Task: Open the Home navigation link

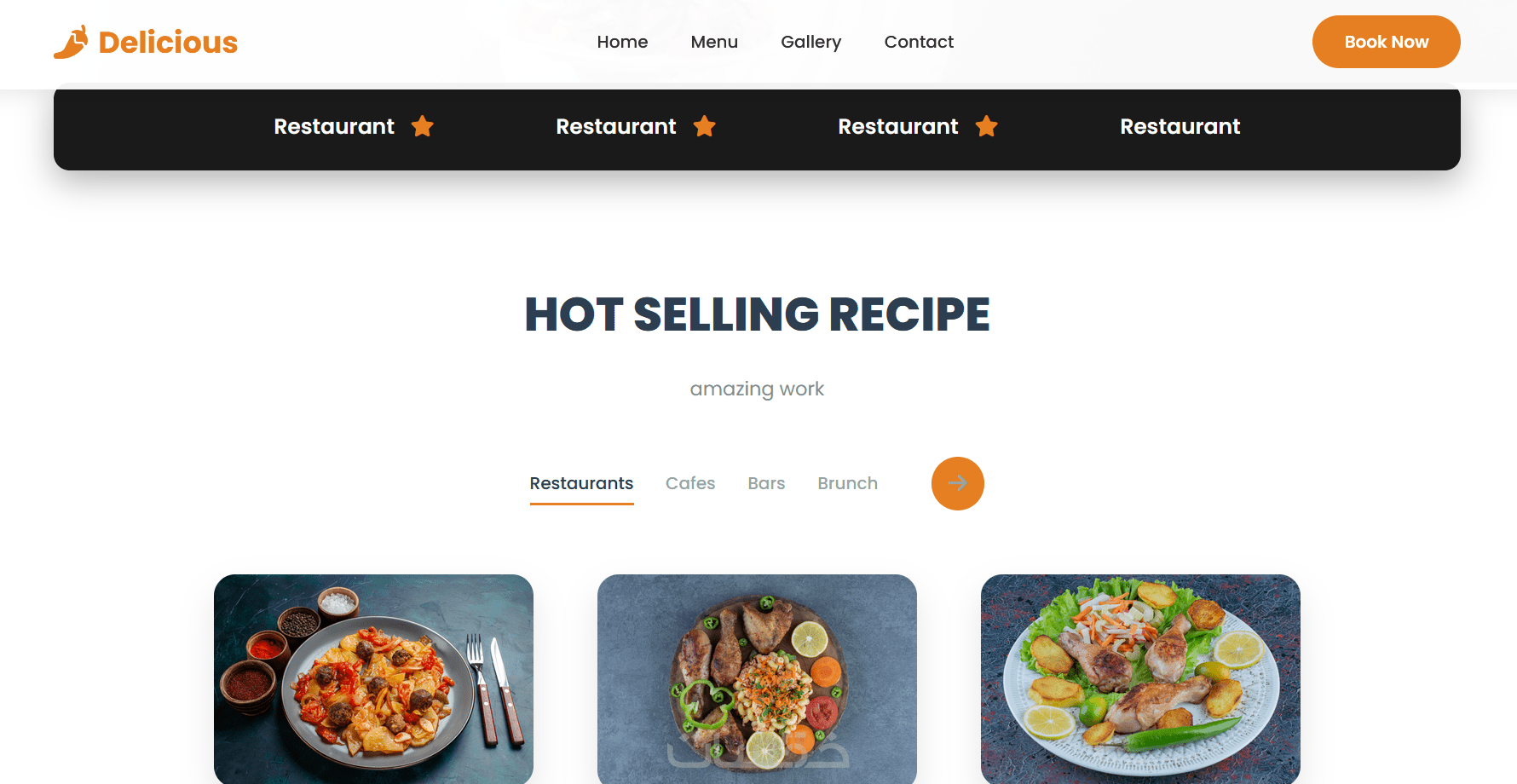Action: (x=622, y=42)
